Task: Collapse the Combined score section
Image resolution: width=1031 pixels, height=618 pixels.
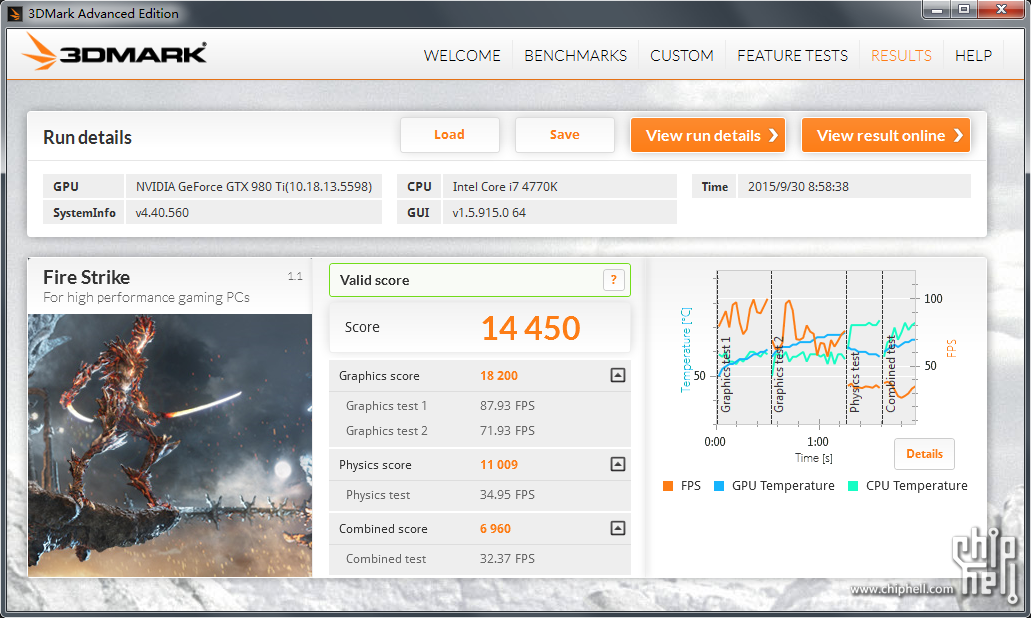Action: click(617, 528)
